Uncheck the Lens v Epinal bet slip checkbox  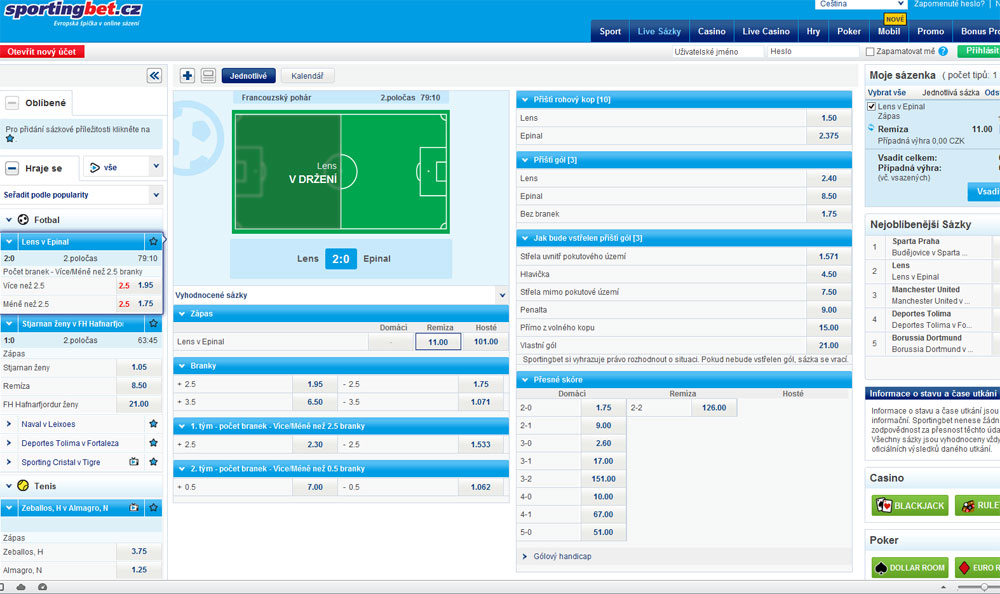871,107
